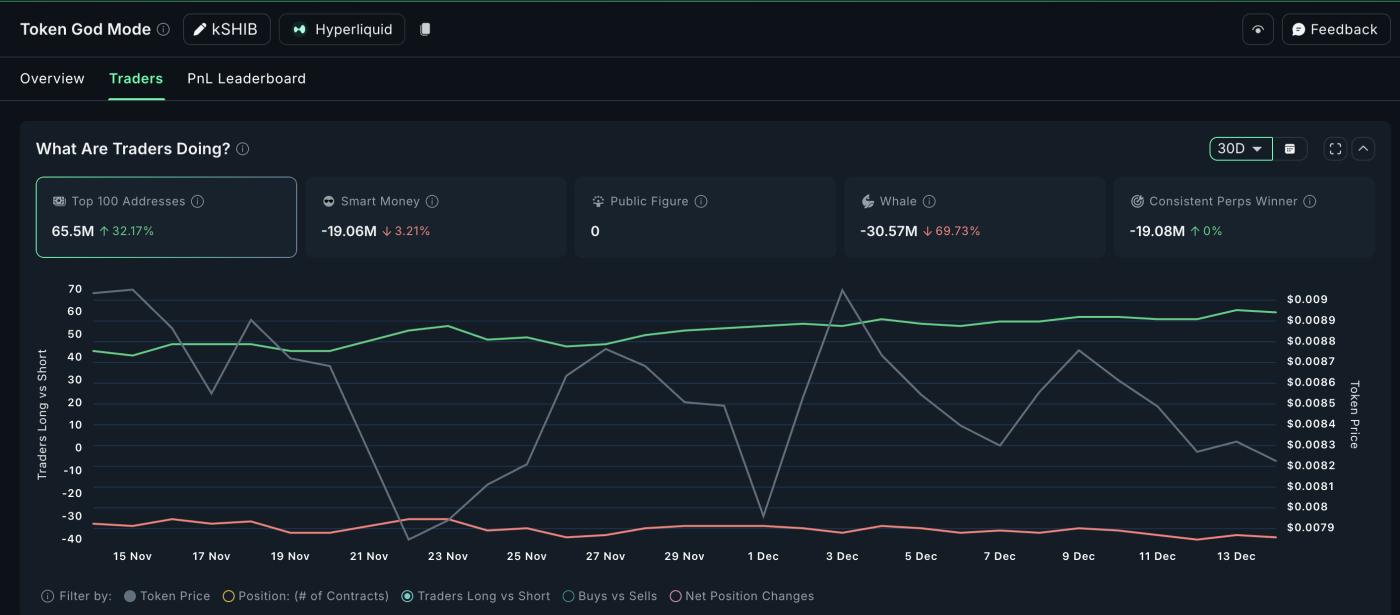Open the PnL Leaderboard tab

(x=246, y=79)
